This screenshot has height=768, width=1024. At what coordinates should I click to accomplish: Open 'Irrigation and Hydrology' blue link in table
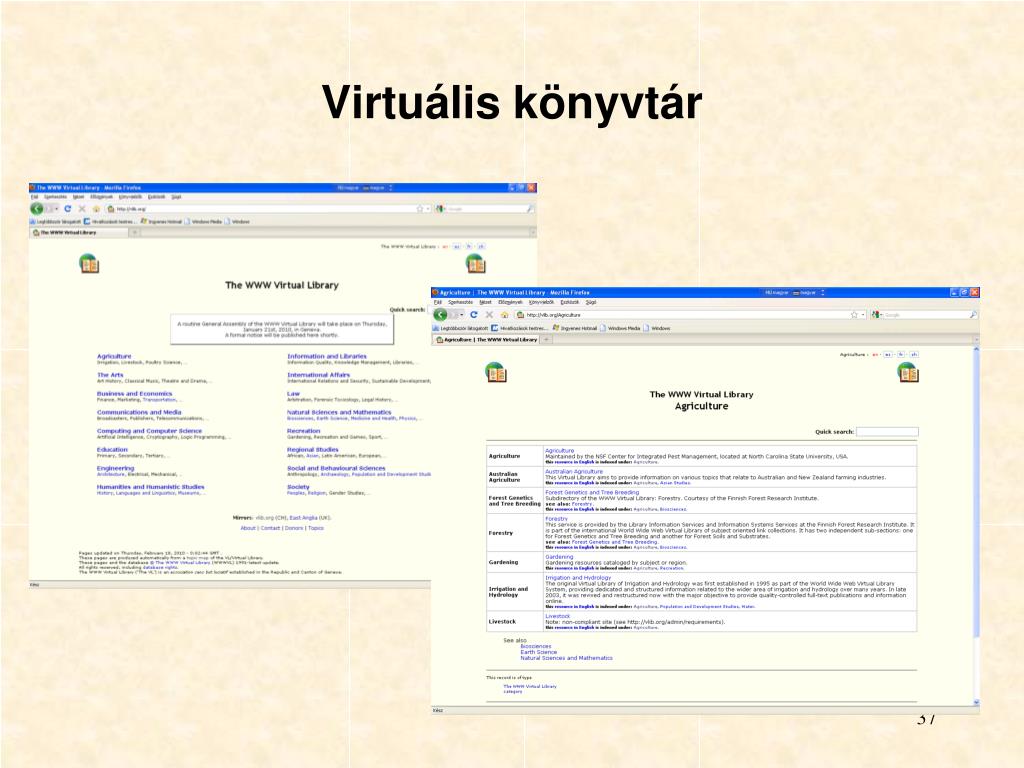click(x=578, y=577)
